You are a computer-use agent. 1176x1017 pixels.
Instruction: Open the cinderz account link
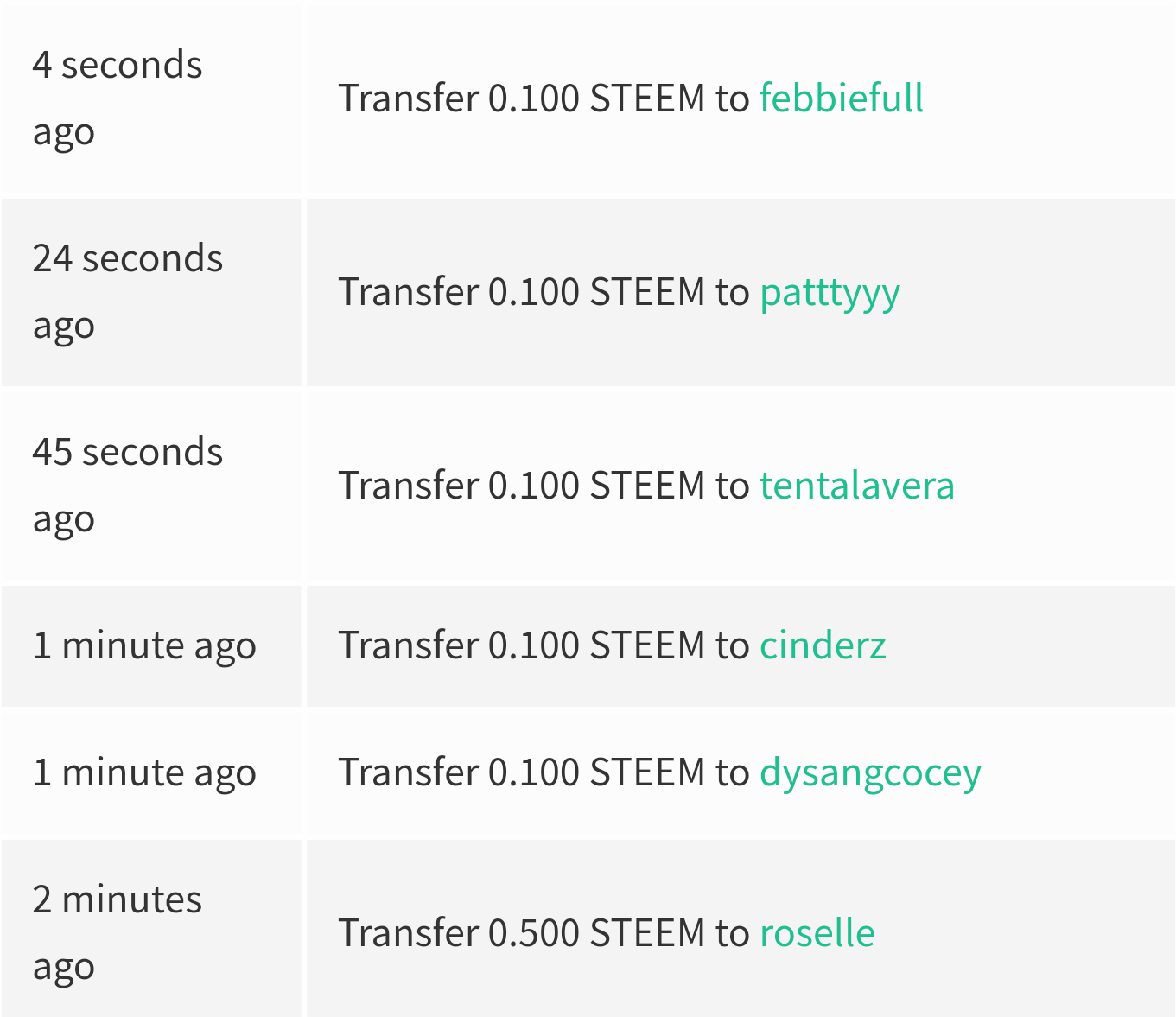823,645
